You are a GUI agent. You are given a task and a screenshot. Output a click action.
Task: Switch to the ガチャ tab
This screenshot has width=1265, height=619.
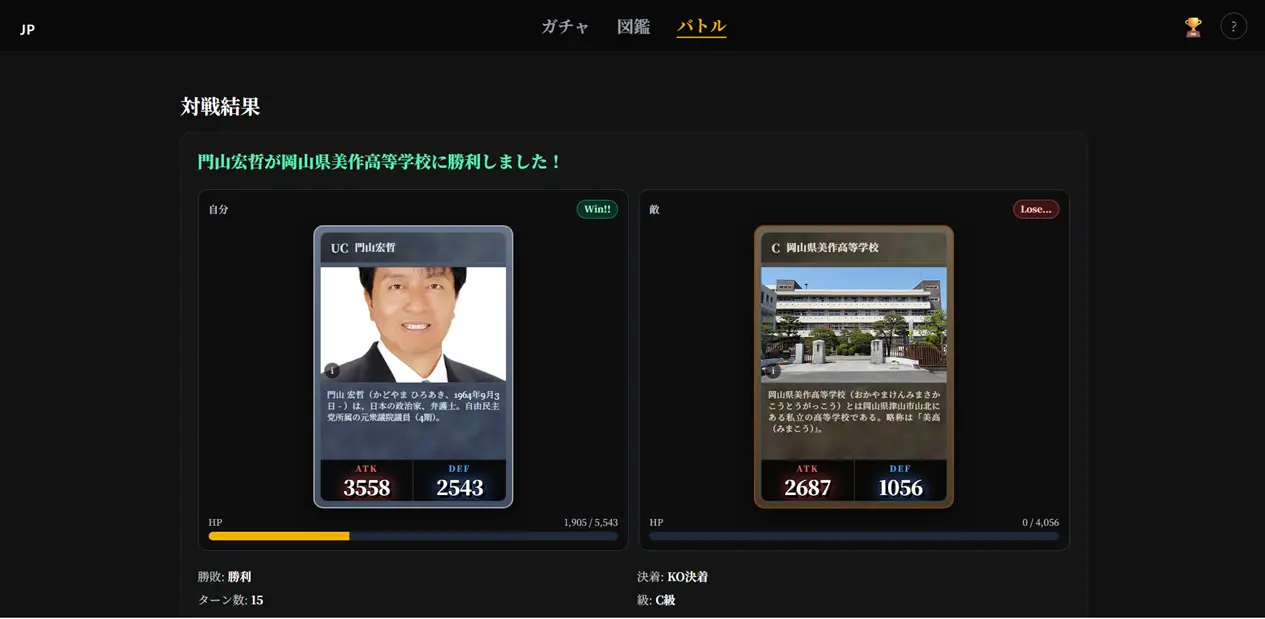click(x=565, y=27)
